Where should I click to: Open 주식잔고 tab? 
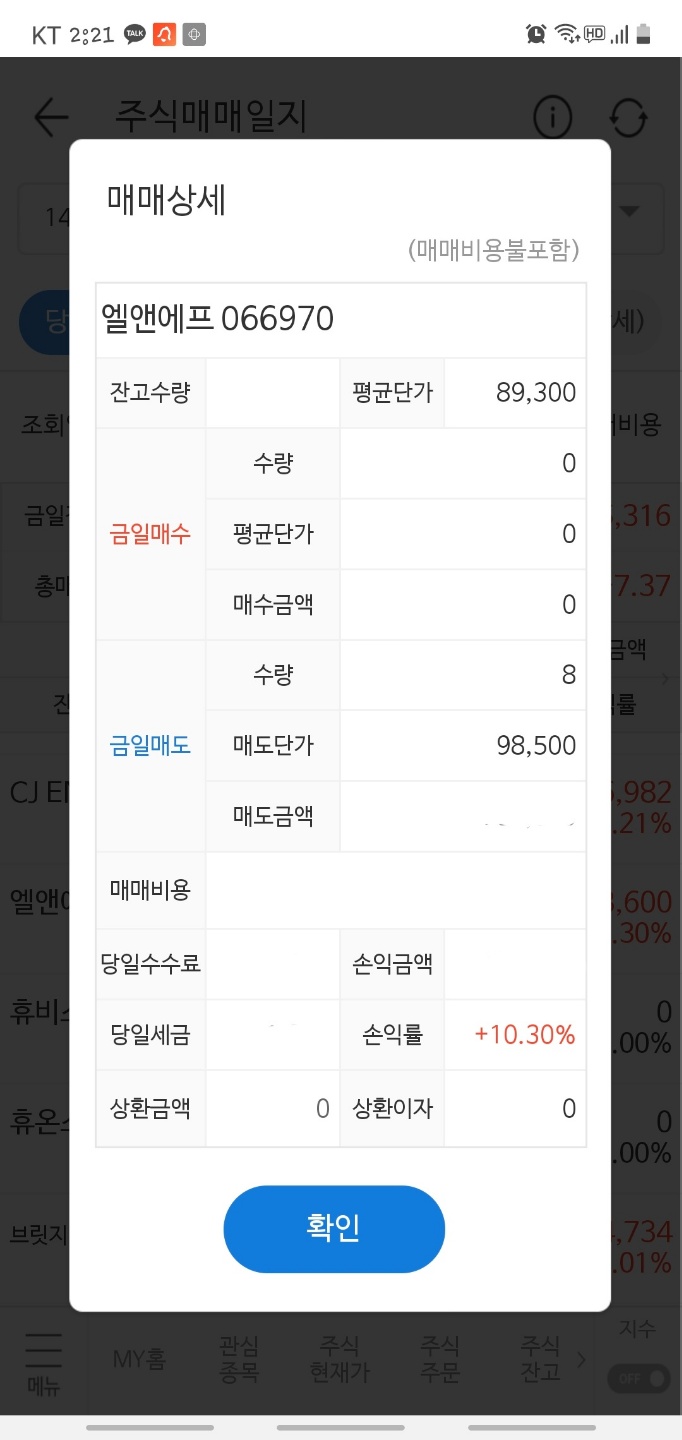point(540,1359)
